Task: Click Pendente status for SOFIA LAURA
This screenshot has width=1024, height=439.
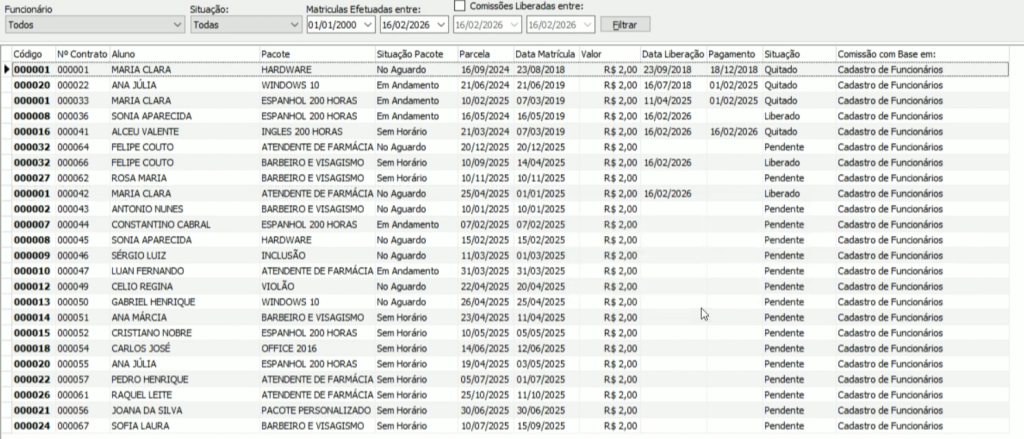Action: point(784,426)
